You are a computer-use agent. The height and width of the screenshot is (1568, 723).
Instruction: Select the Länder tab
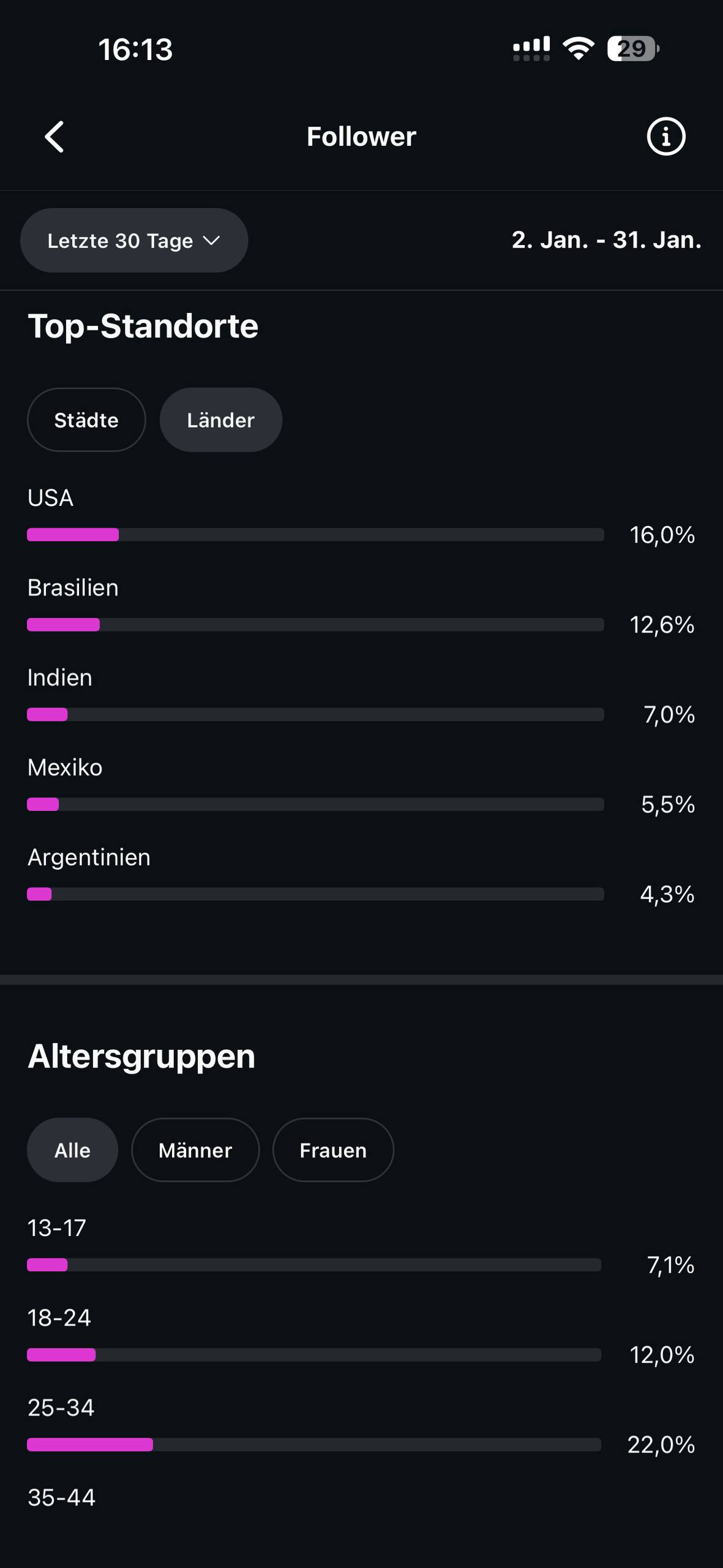pyautogui.click(x=220, y=420)
